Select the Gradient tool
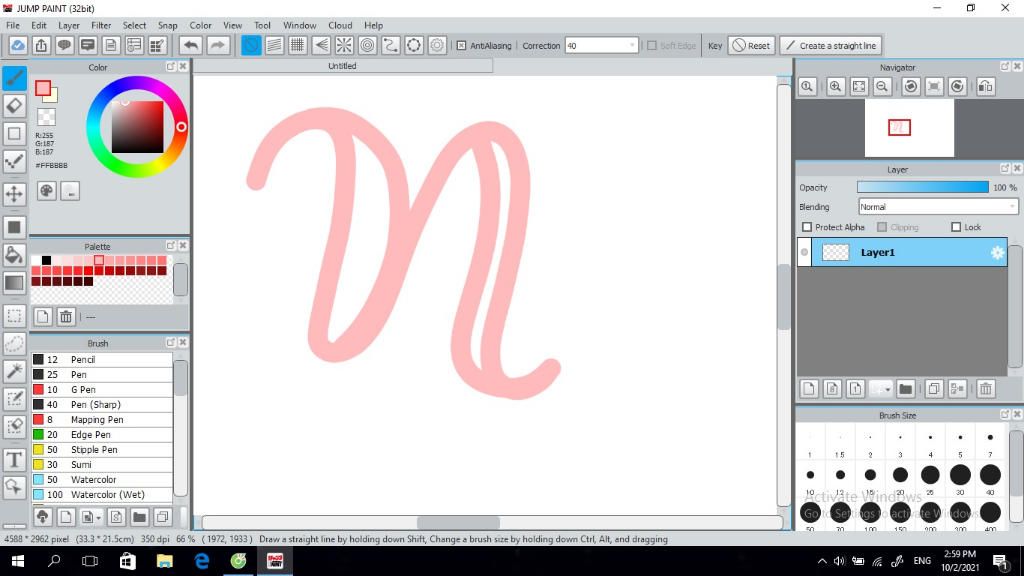This screenshot has width=1024, height=576. [x=14, y=283]
